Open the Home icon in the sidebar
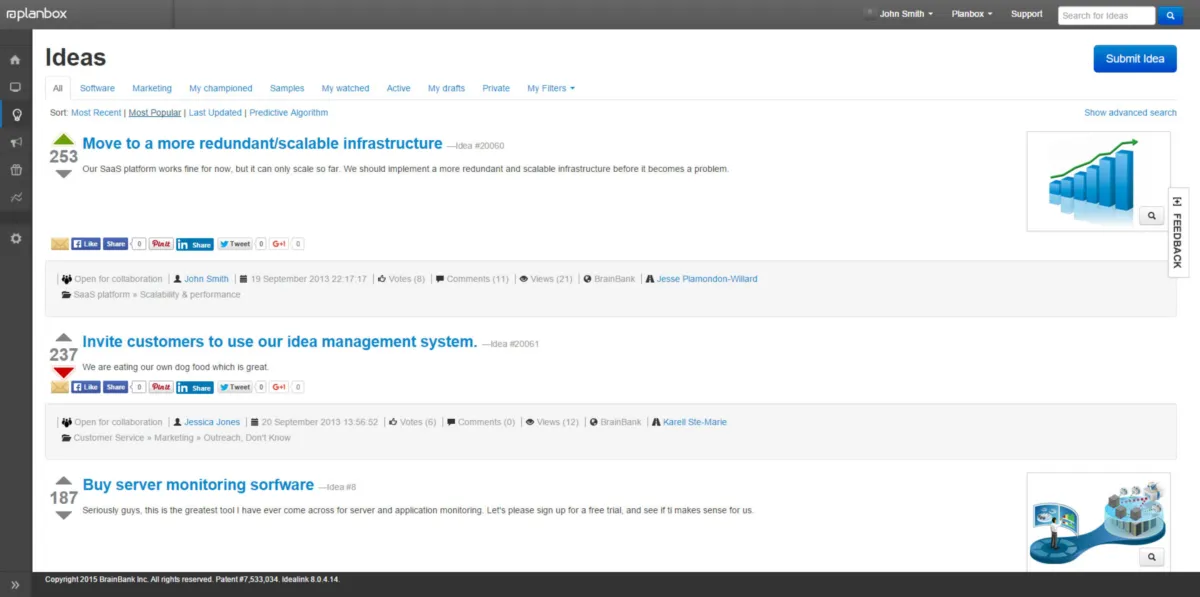Image resolution: width=1200 pixels, height=597 pixels. [x=15, y=60]
